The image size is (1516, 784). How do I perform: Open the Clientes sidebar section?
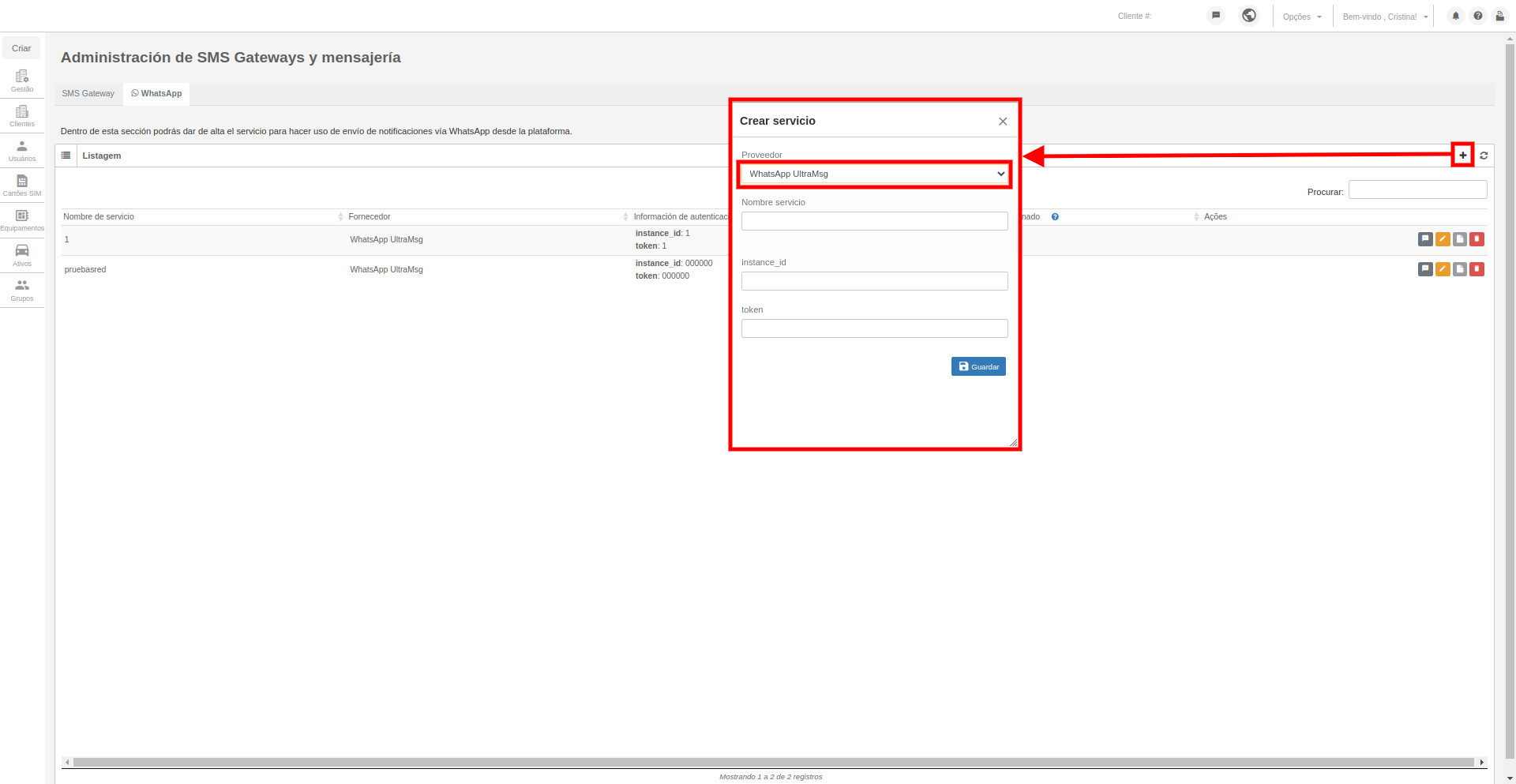click(x=22, y=115)
